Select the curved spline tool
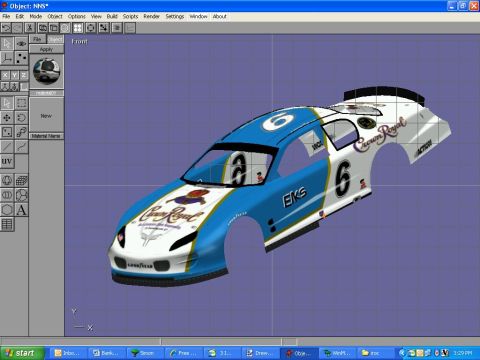This screenshot has width=480, height=360. click(21, 147)
